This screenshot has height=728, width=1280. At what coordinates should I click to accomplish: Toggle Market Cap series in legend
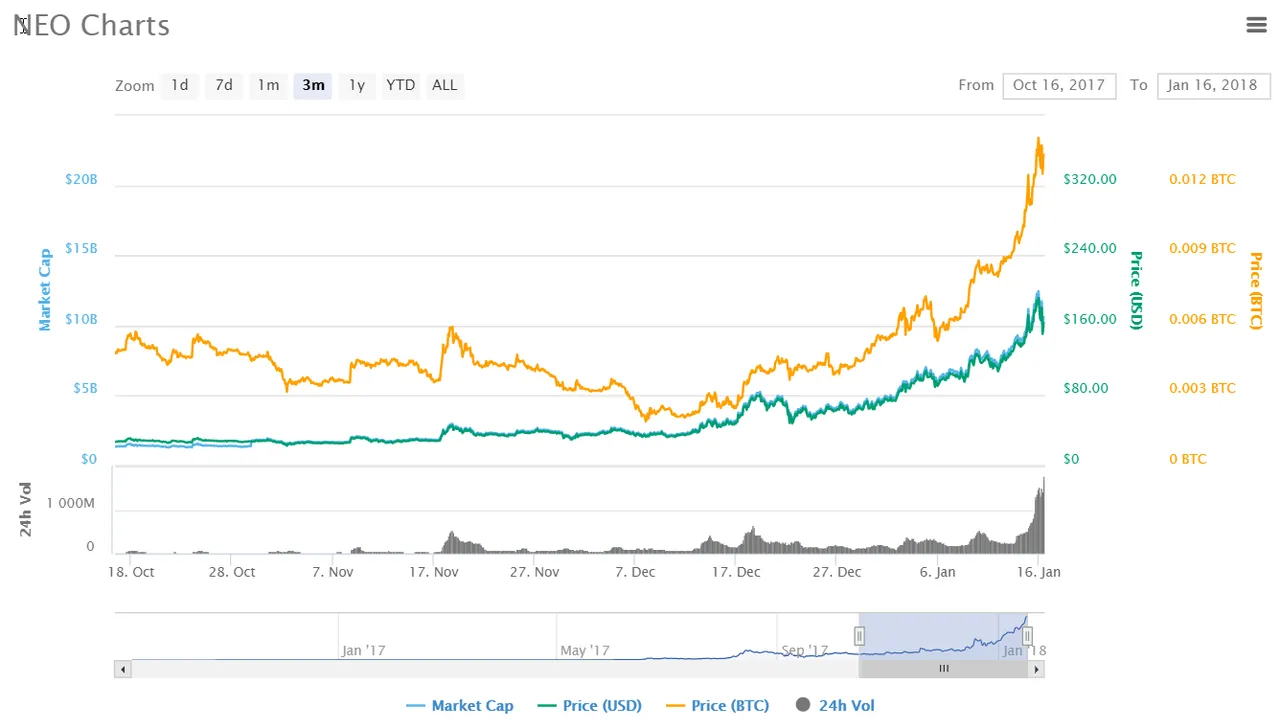(460, 706)
